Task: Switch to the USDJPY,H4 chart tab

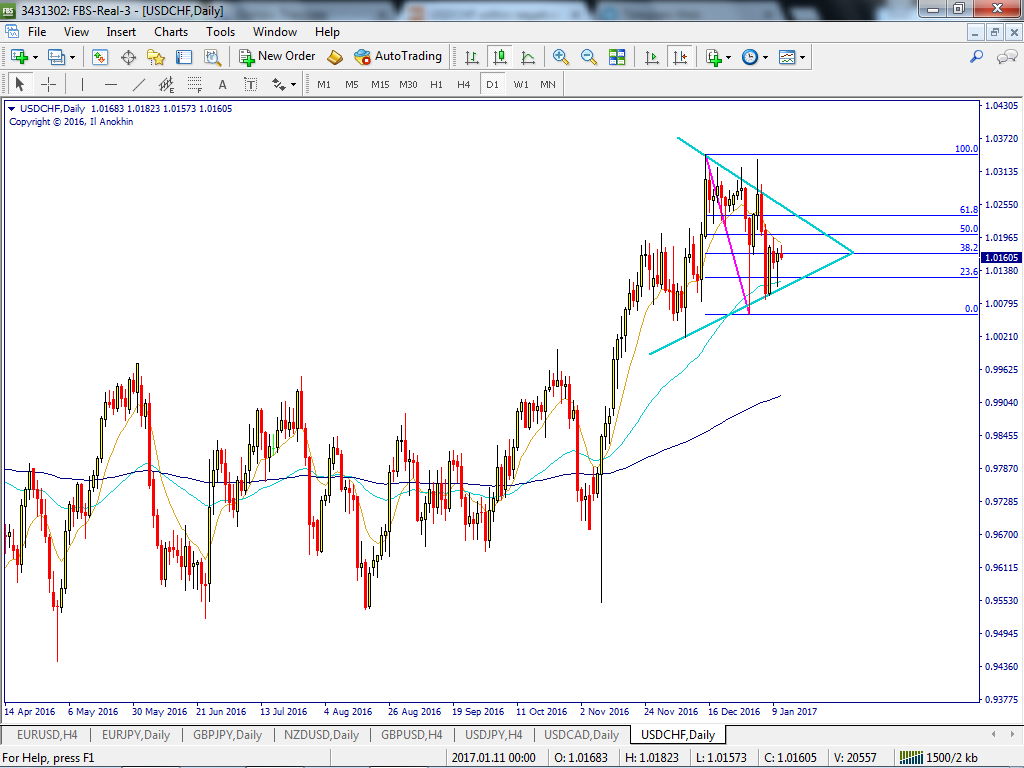Action: (494, 735)
